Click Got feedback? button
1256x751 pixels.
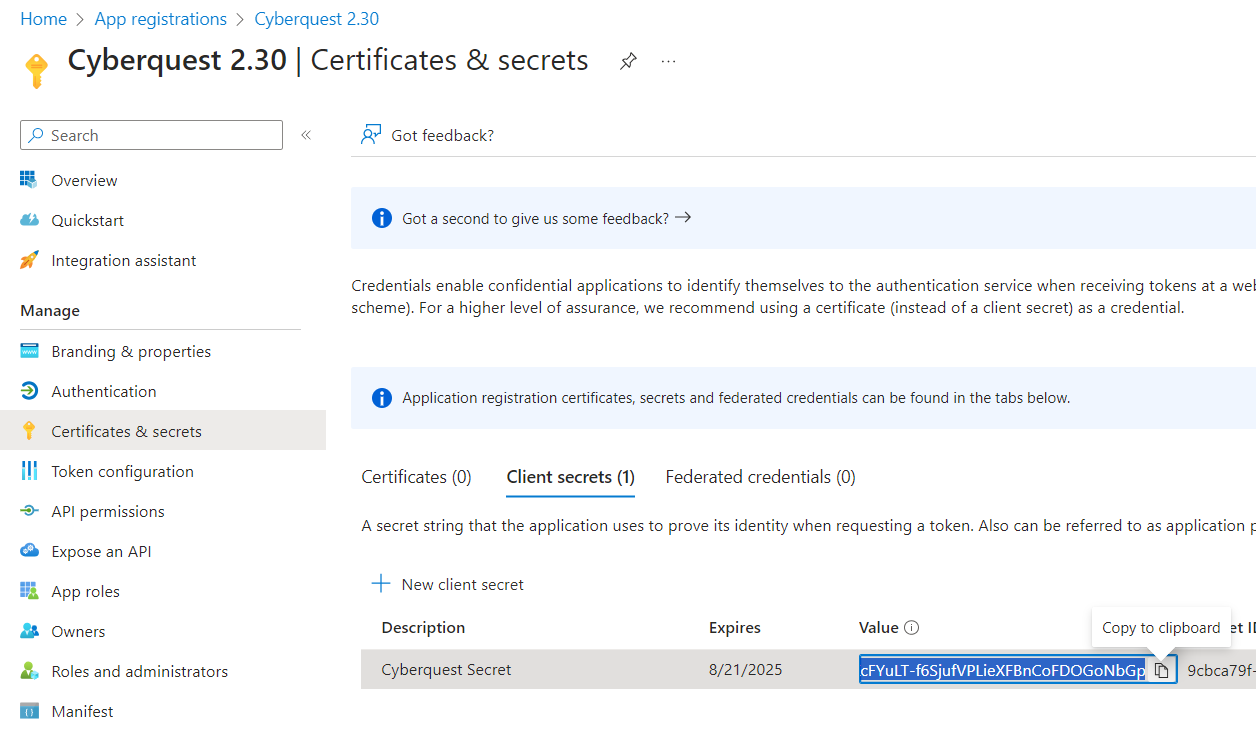(x=427, y=135)
